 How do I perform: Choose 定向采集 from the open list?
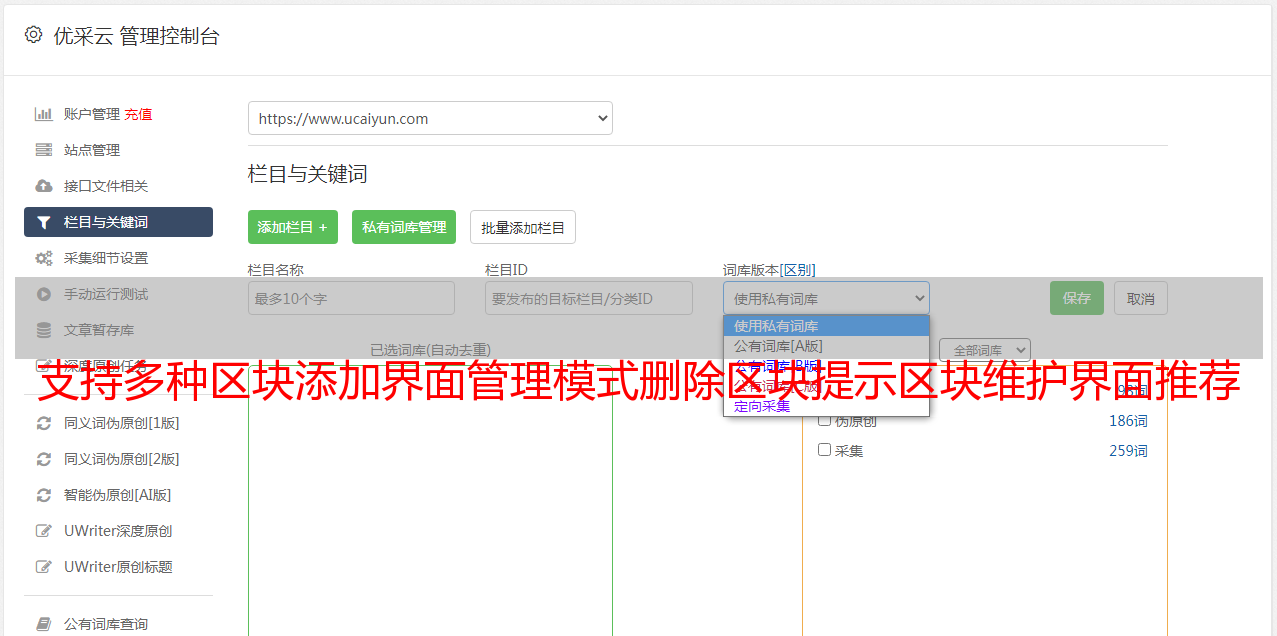[826, 406]
